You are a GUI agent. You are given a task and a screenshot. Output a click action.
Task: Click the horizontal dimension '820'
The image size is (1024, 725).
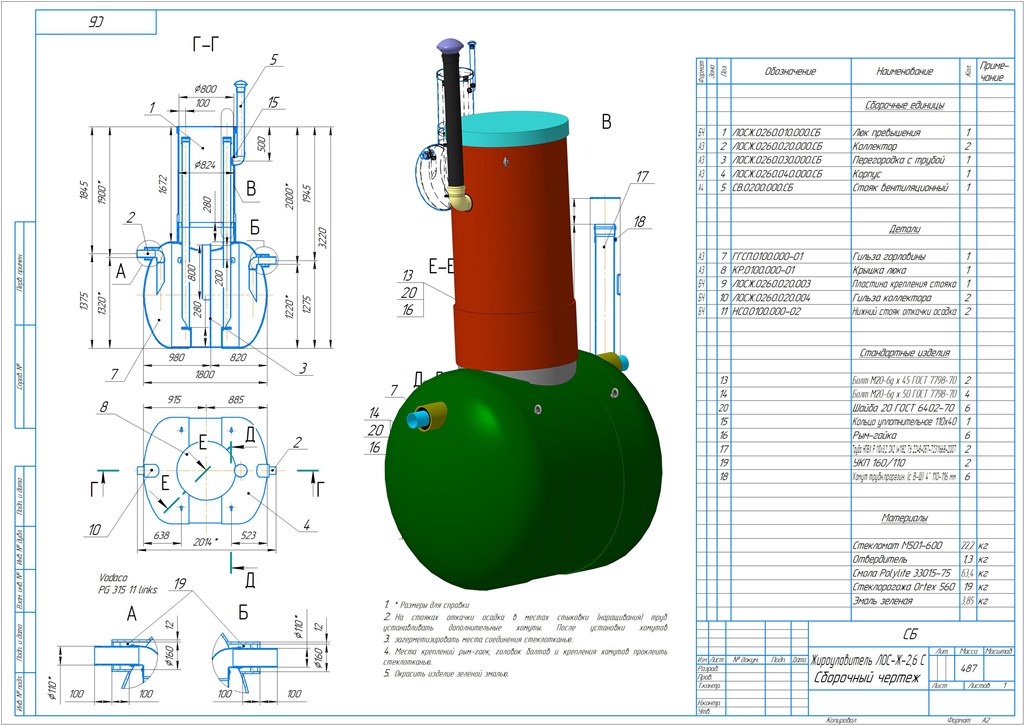click(238, 358)
